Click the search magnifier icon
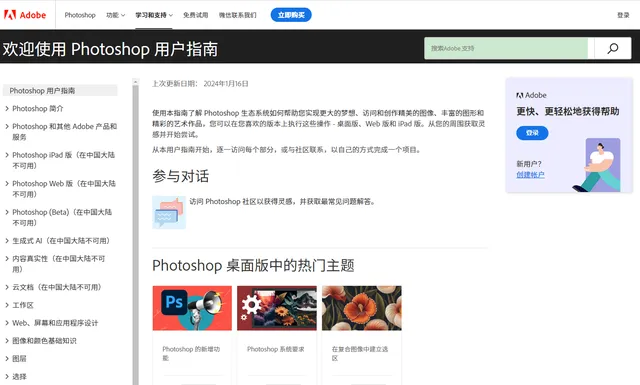 [613, 49]
